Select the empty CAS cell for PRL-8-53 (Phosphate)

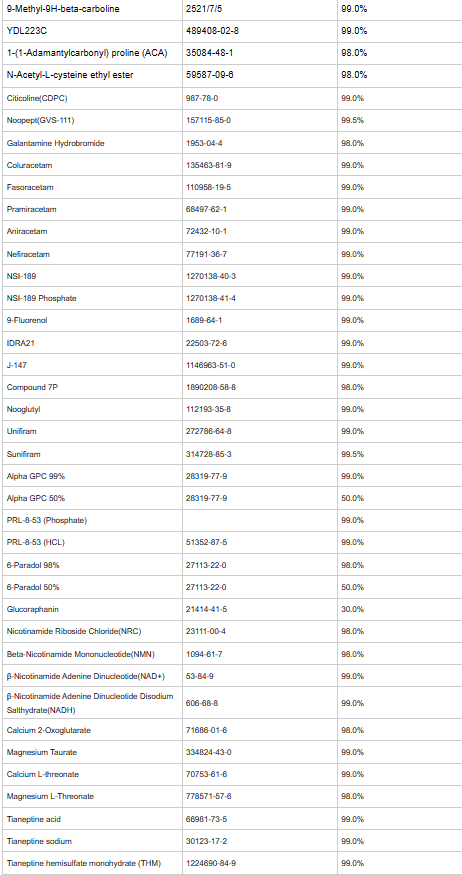tap(260, 521)
